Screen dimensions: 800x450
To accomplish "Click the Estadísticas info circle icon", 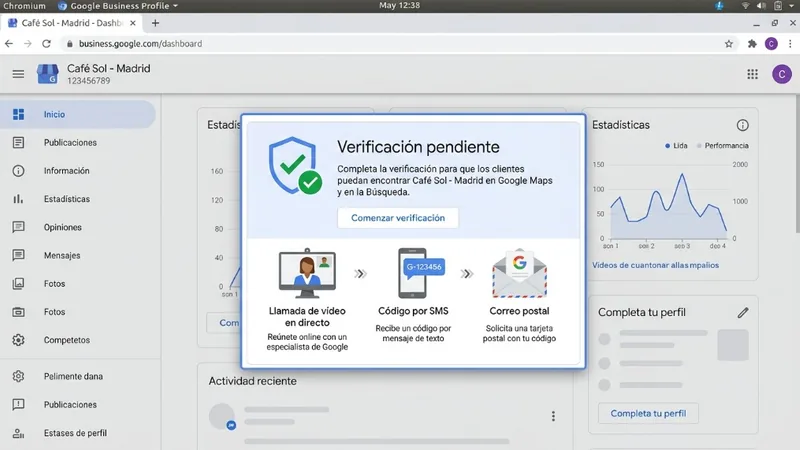I will pyautogui.click(x=742, y=125).
